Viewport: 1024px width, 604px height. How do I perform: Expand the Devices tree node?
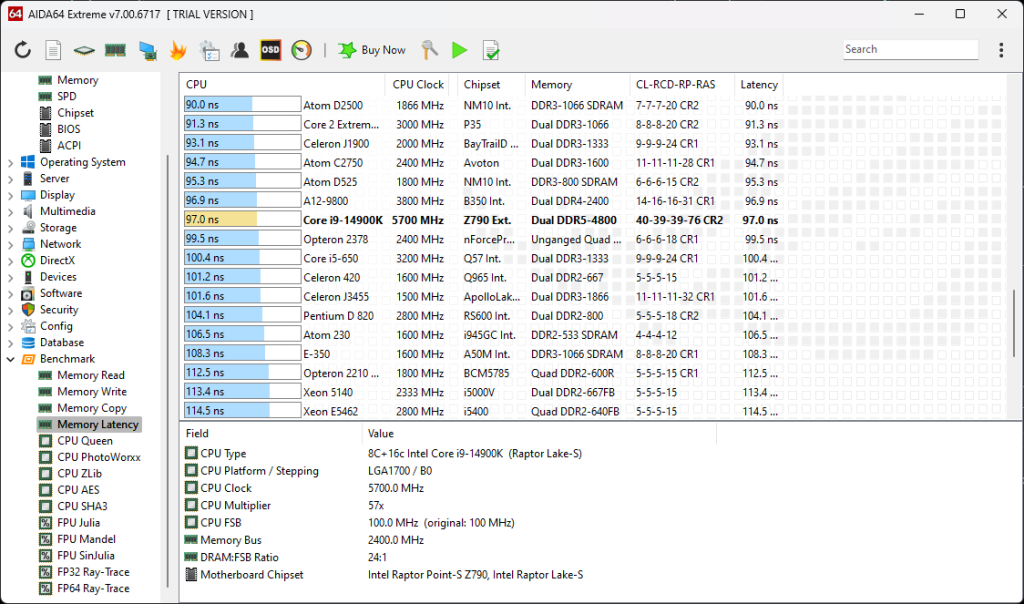coord(10,277)
